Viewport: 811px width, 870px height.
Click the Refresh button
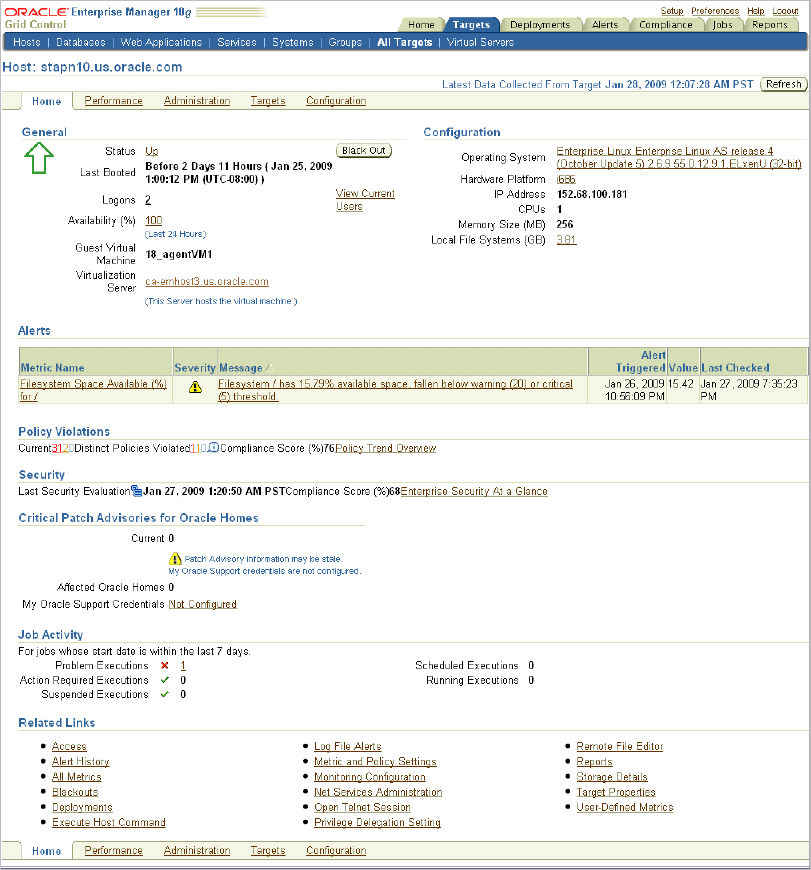pos(784,84)
